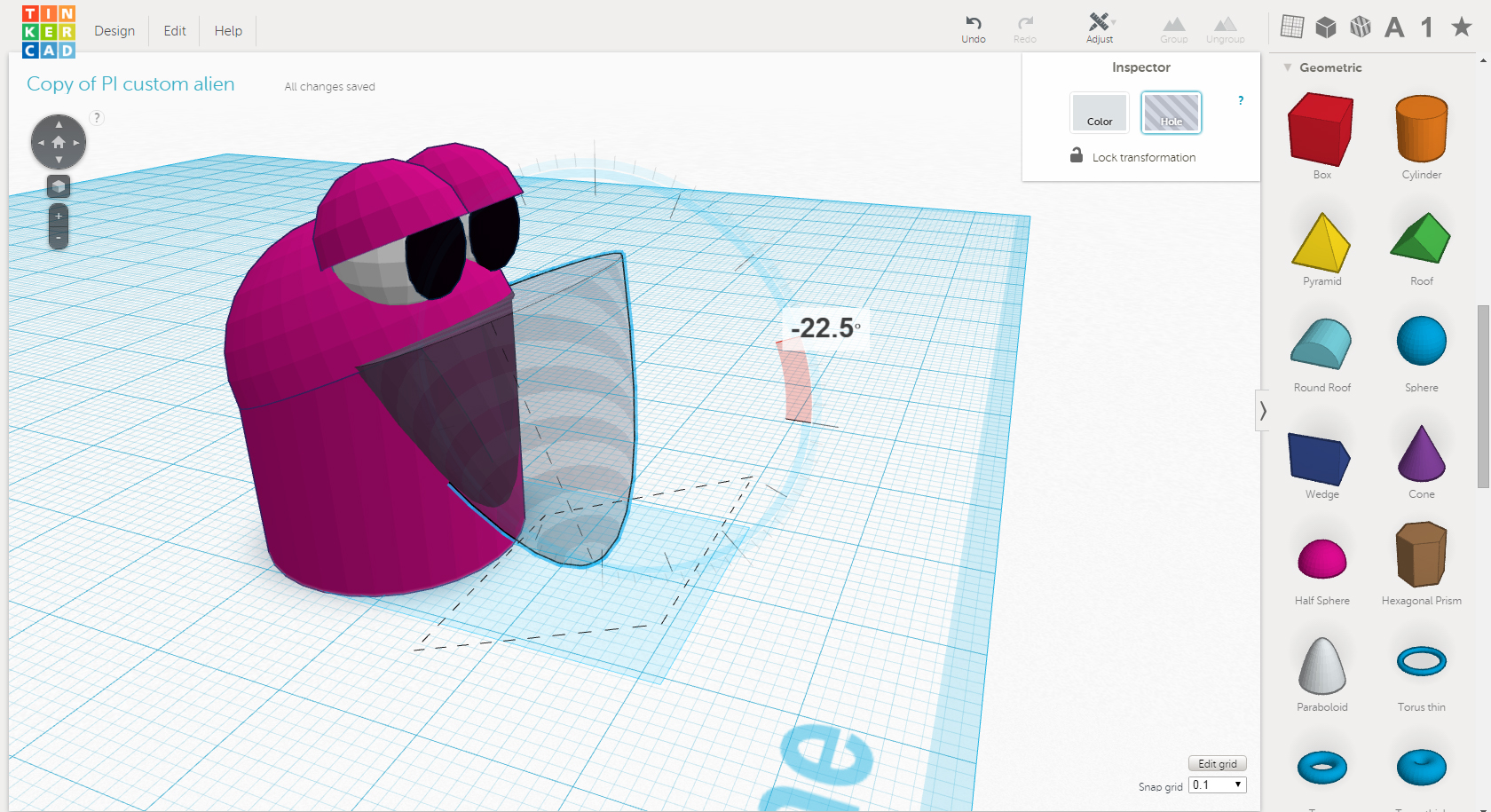Pick the orange Cylinder shape

tap(1422, 130)
